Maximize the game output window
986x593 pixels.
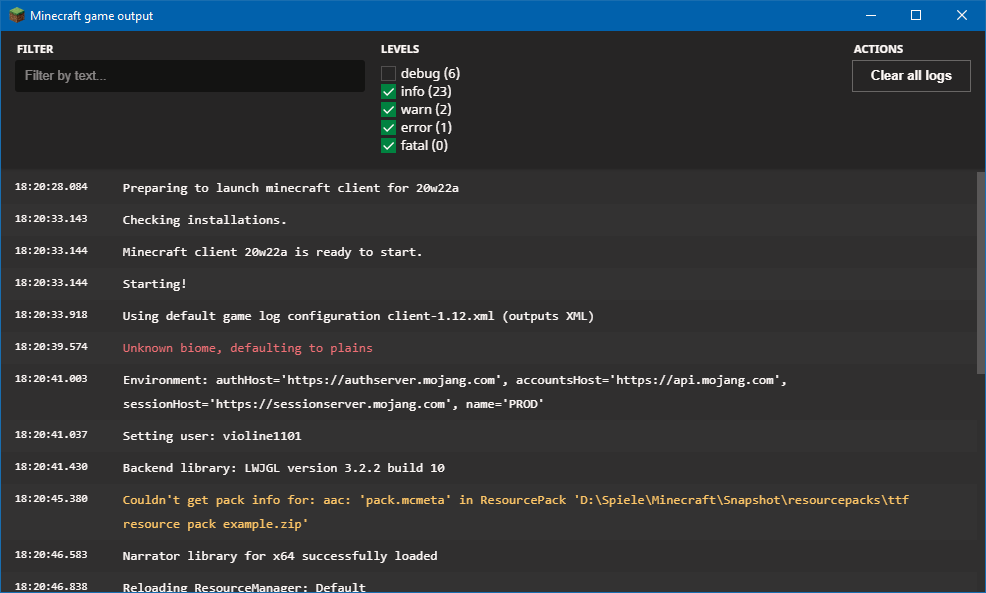click(916, 16)
